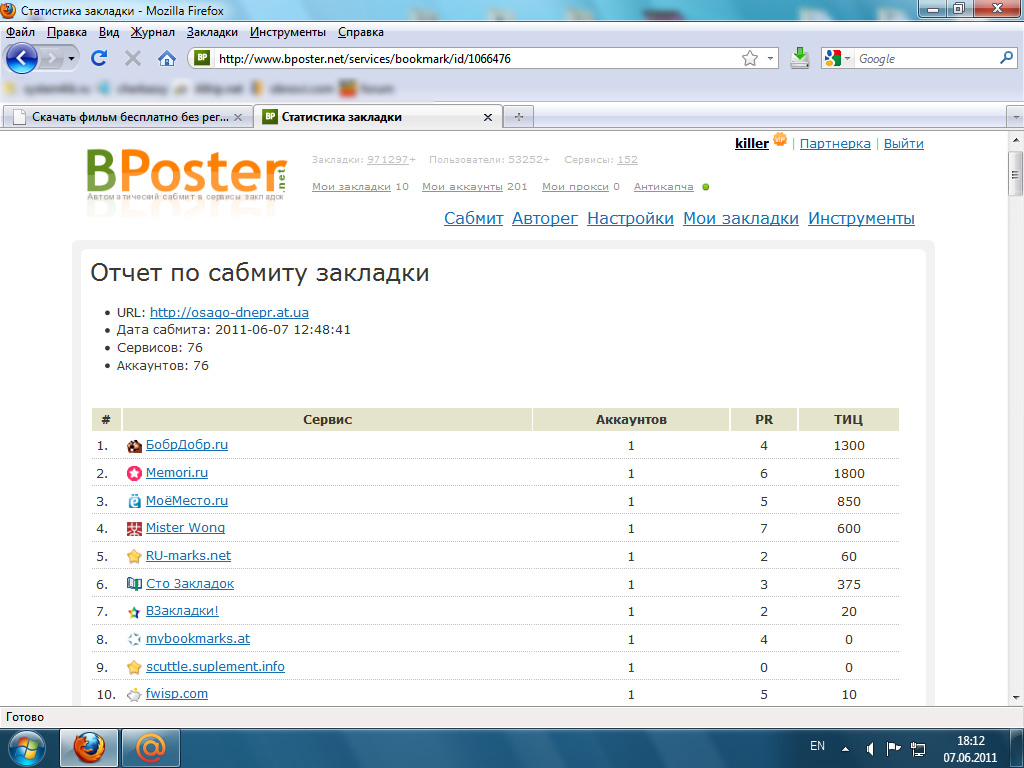Open the Windows Start menu
Screen dimensions: 1024x768
(27, 748)
